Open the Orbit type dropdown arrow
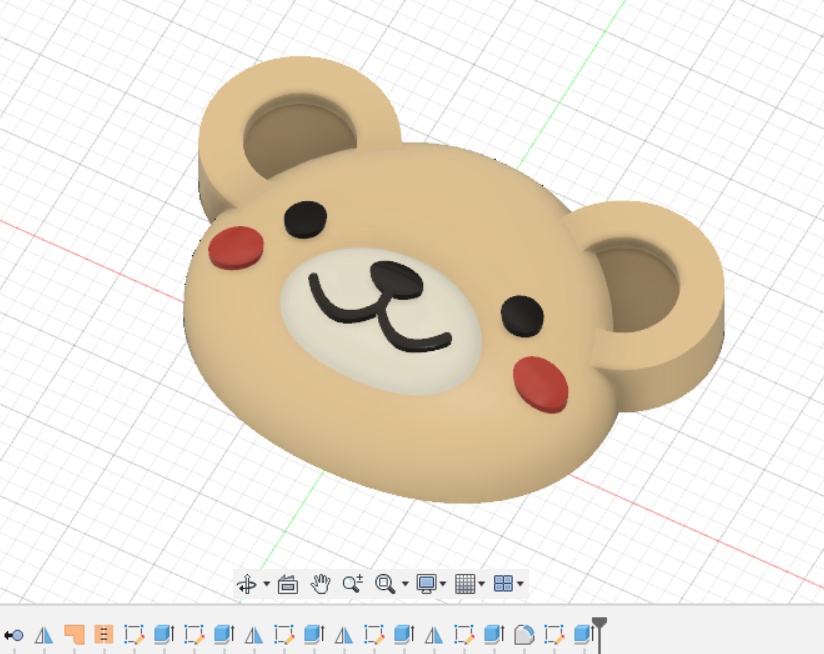824x654 pixels. coord(266,584)
